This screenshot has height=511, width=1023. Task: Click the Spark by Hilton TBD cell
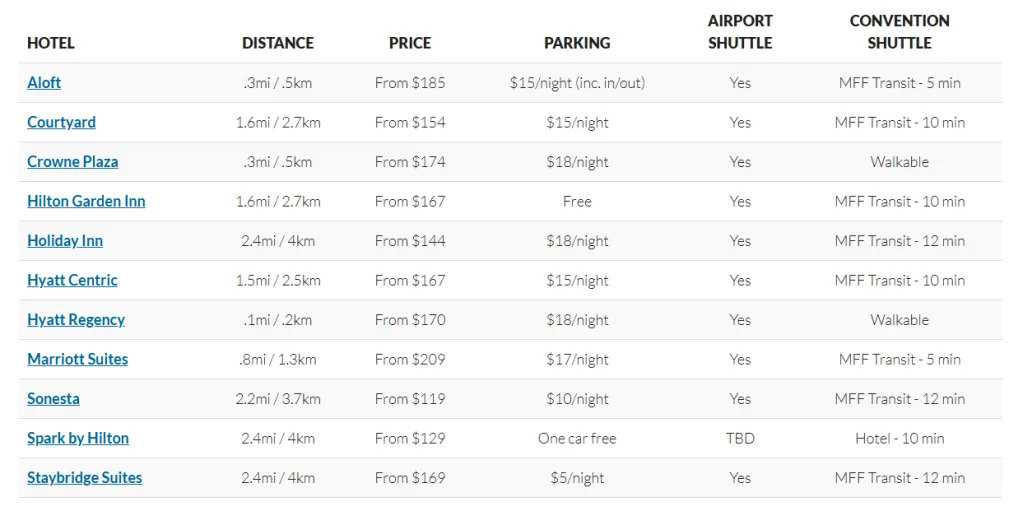click(740, 438)
